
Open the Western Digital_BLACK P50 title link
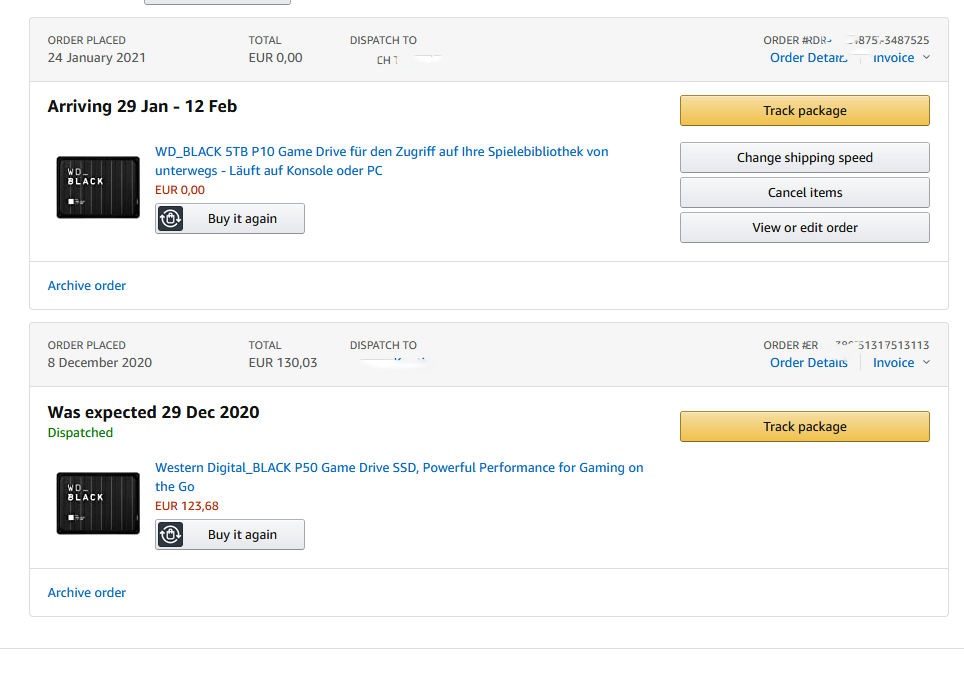tap(399, 477)
